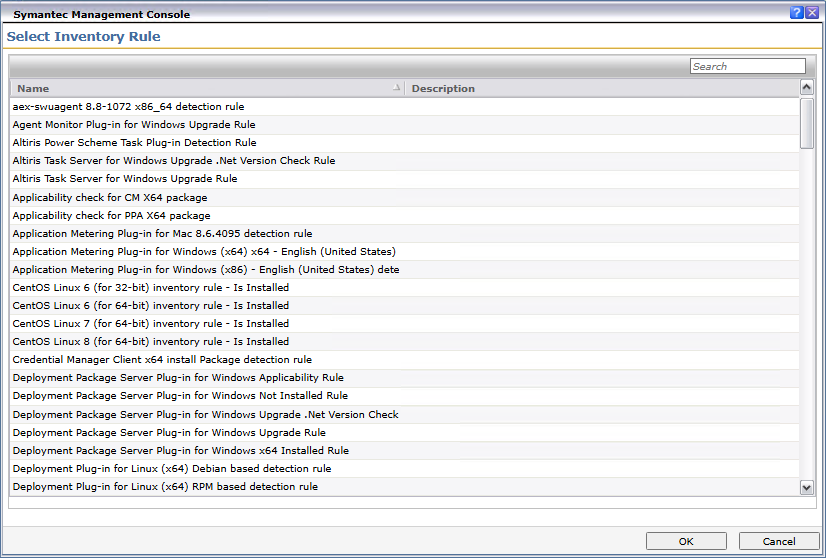This screenshot has width=826, height=558.
Task: Close the Symantec Management Console dialog
Action: 812,13
